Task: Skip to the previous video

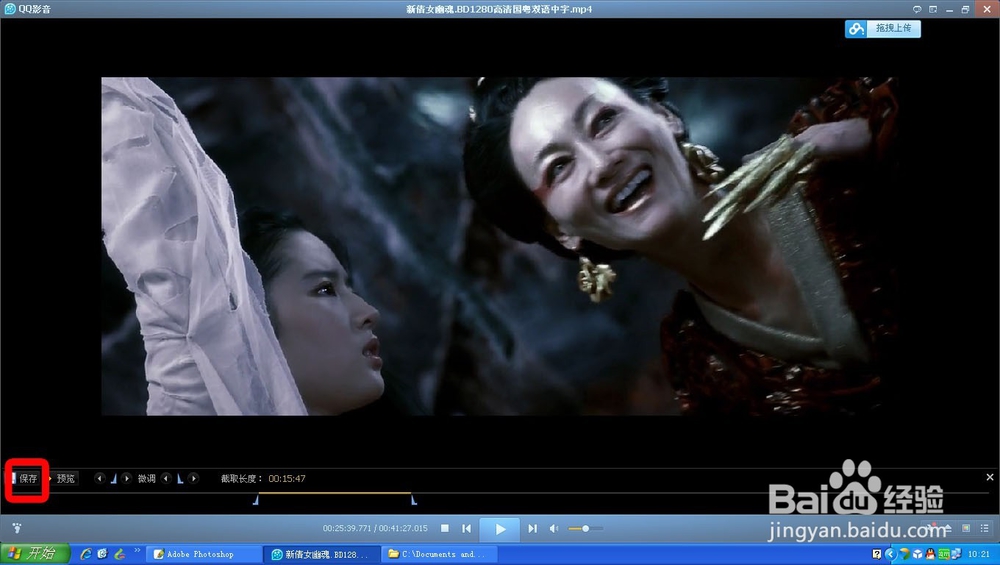Action: 467,528
